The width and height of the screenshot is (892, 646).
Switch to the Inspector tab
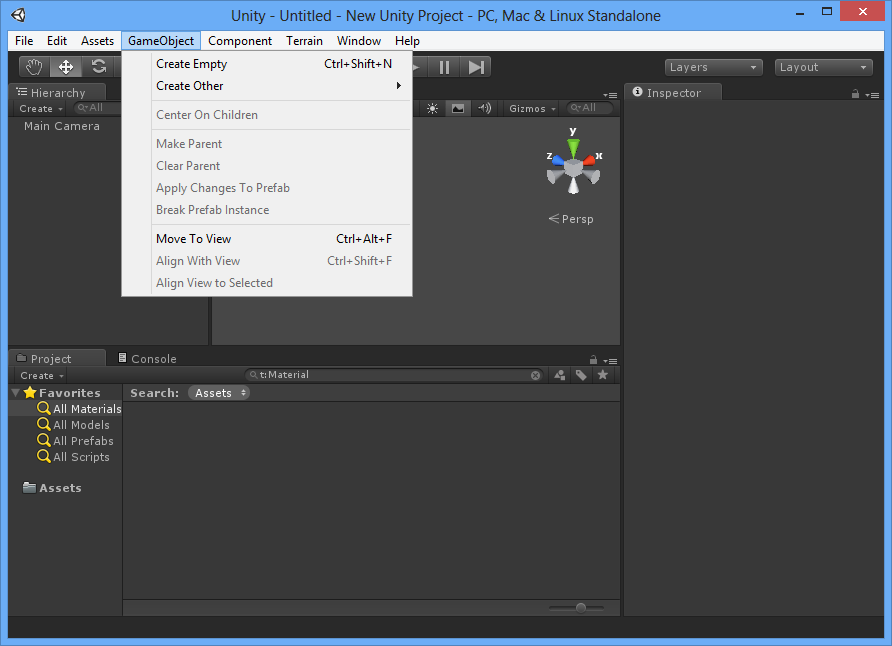click(x=674, y=93)
